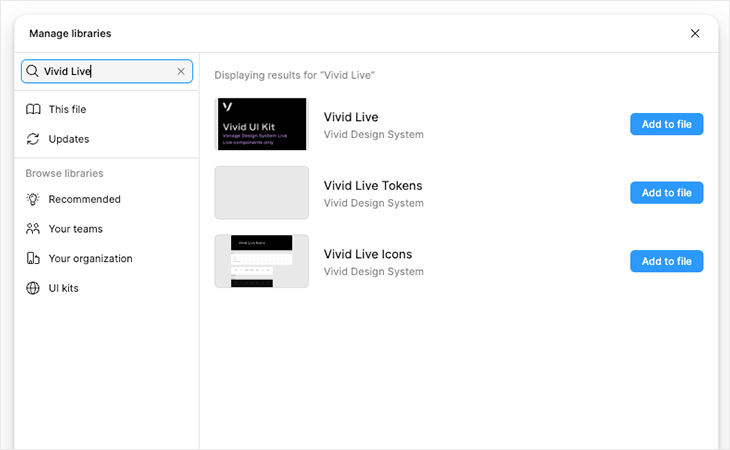Viewport: 730px width, 450px height.
Task: Close the Manage libraries dialog
Action: coord(695,34)
